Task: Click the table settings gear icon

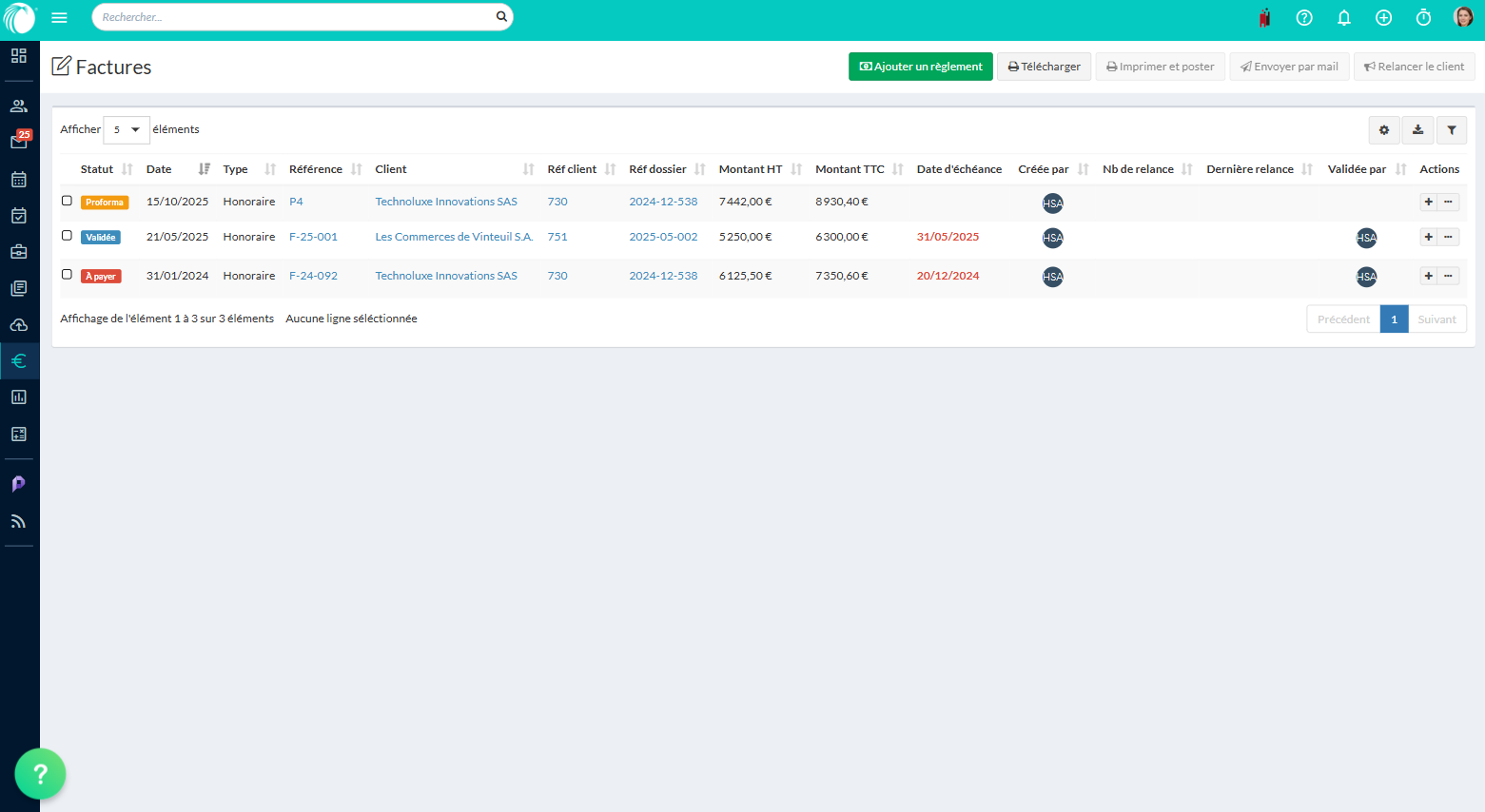Action: (1384, 130)
